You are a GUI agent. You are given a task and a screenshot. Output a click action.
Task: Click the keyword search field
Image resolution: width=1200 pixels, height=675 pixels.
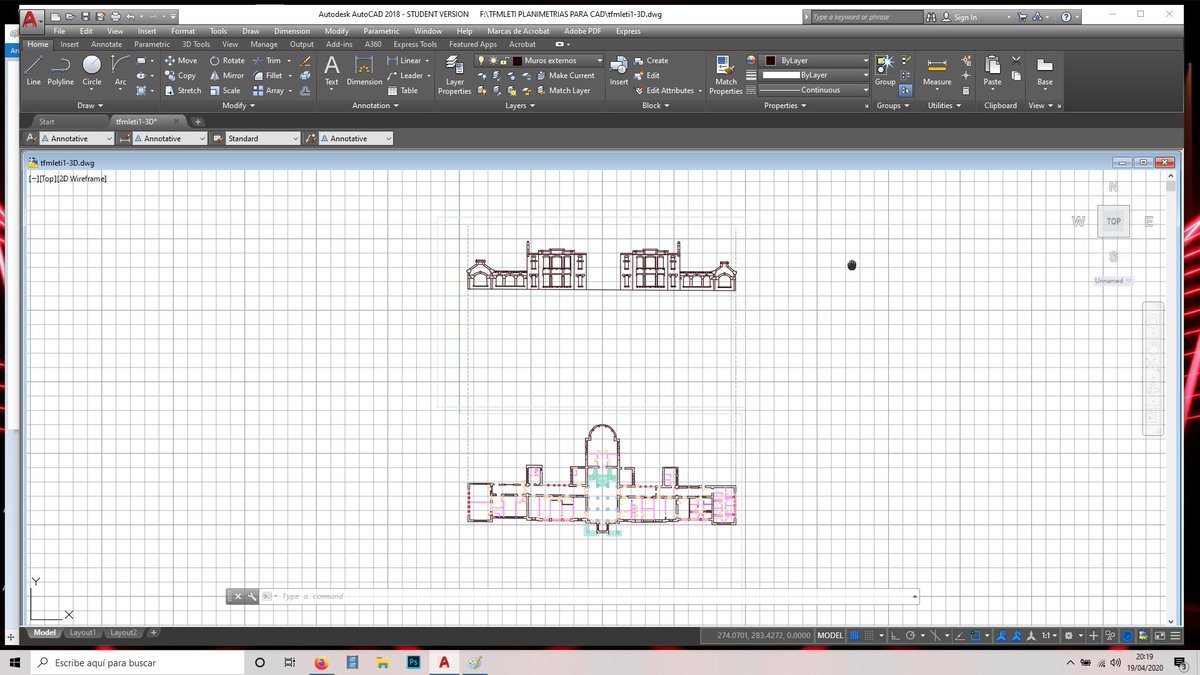click(865, 17)
